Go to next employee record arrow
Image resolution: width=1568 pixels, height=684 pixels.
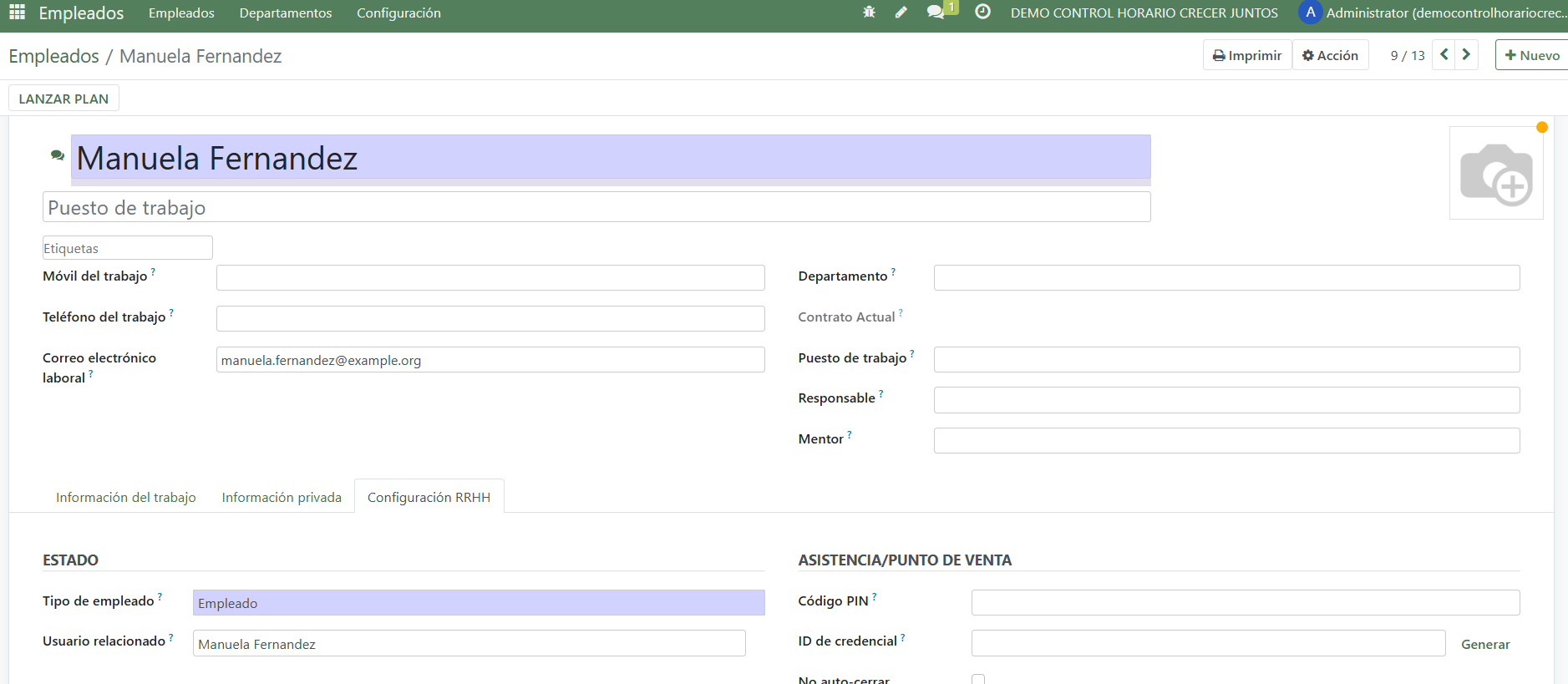pos(1466,55)
